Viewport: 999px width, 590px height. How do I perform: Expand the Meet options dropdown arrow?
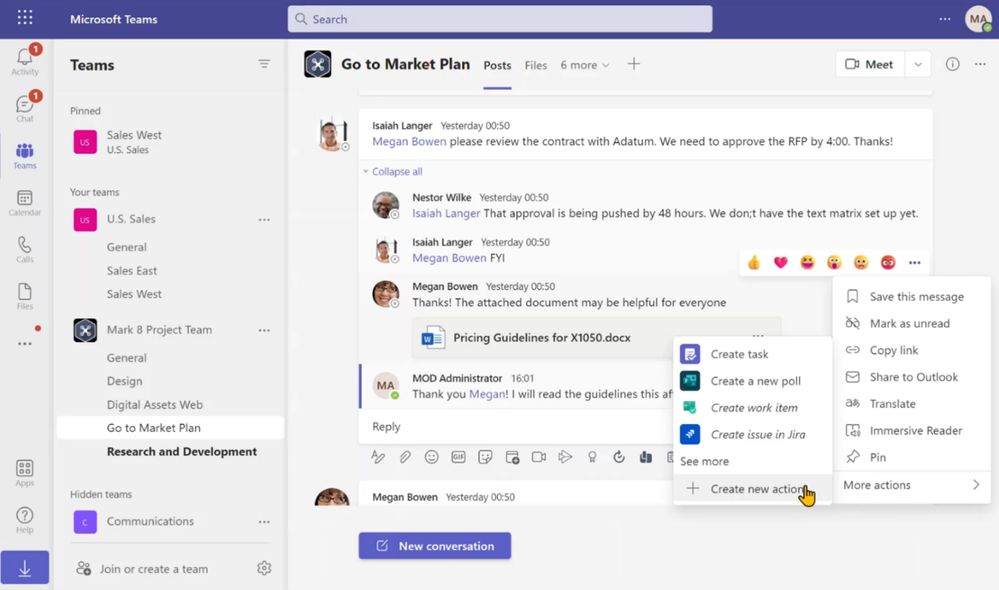918,64
